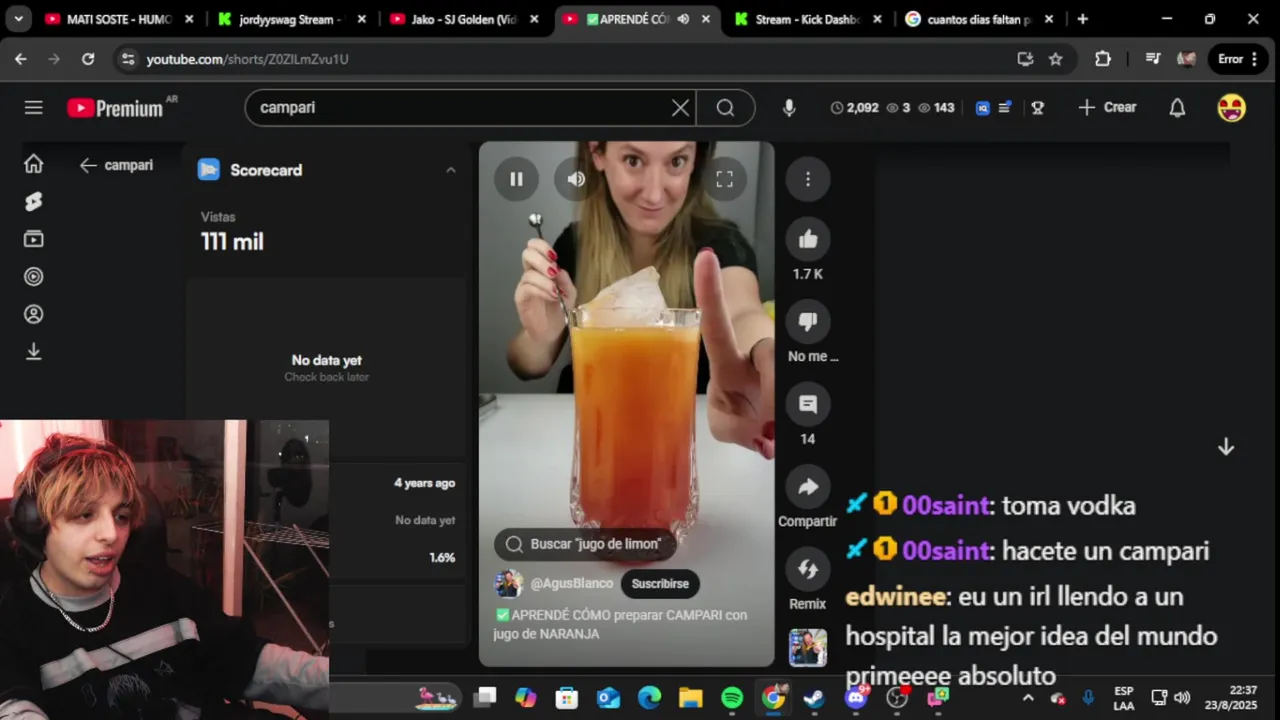Switch to cuantos dias faltan Google tab

tap(980, 19)
